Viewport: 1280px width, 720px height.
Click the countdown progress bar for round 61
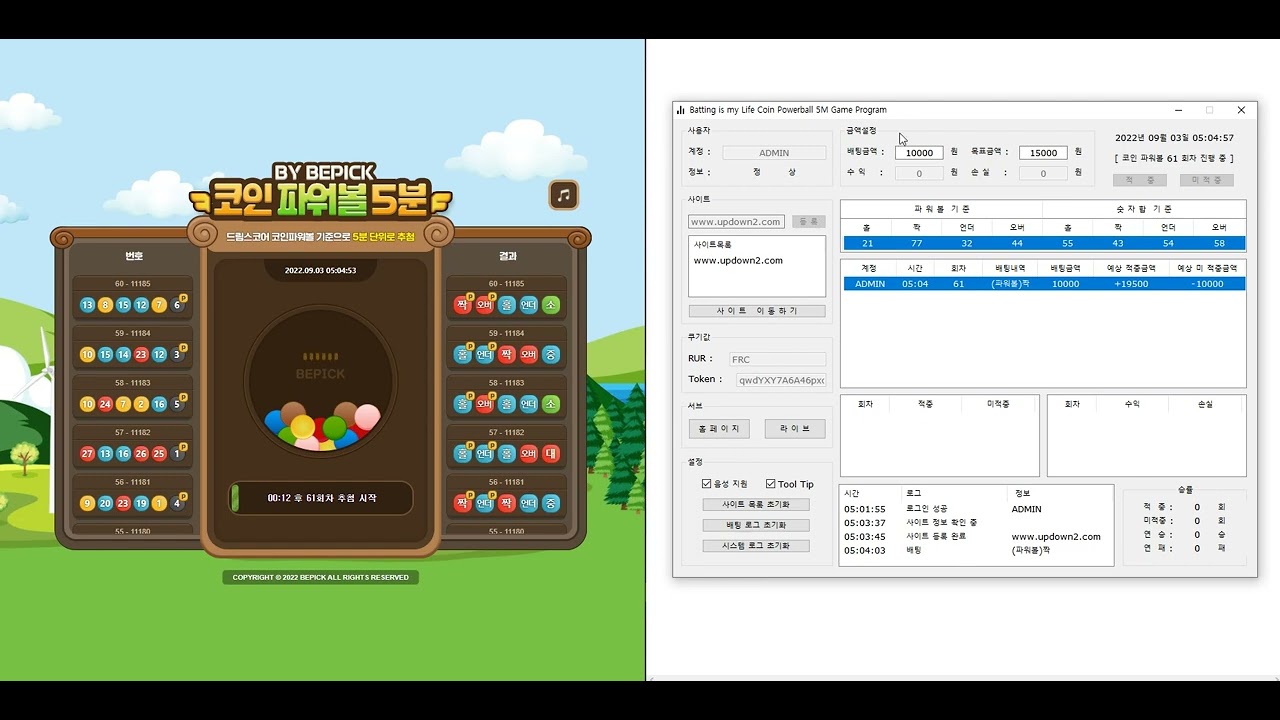click(x=321, y=498)
